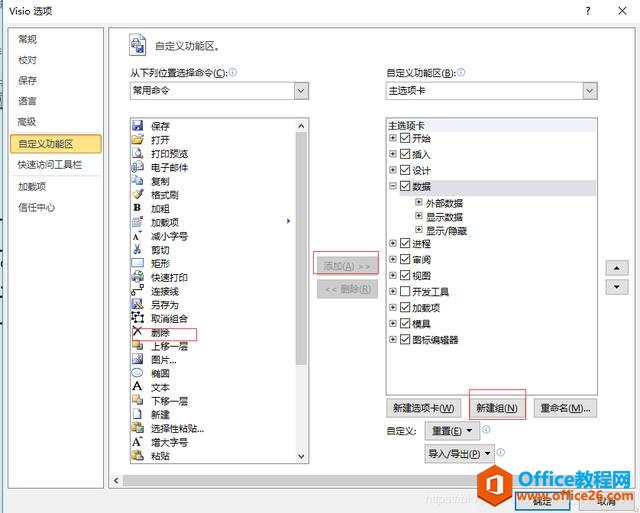Select the 复制 copy command icon
Image resolution: width=640 pixels, height=513 pixels.
pyautogui.click(x=138, y=180)
